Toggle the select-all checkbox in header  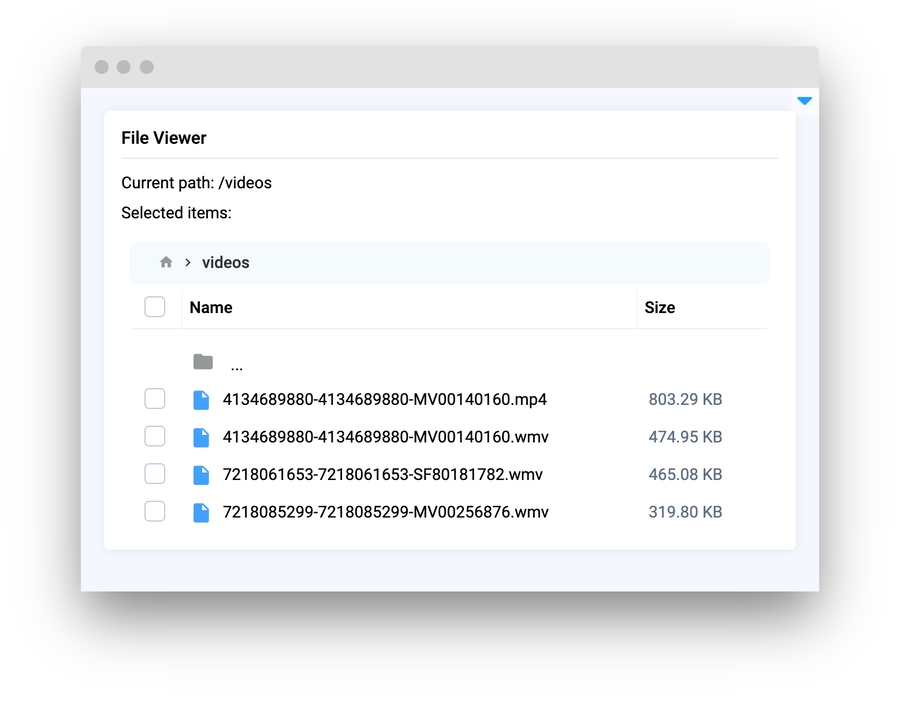coord(155,307)
